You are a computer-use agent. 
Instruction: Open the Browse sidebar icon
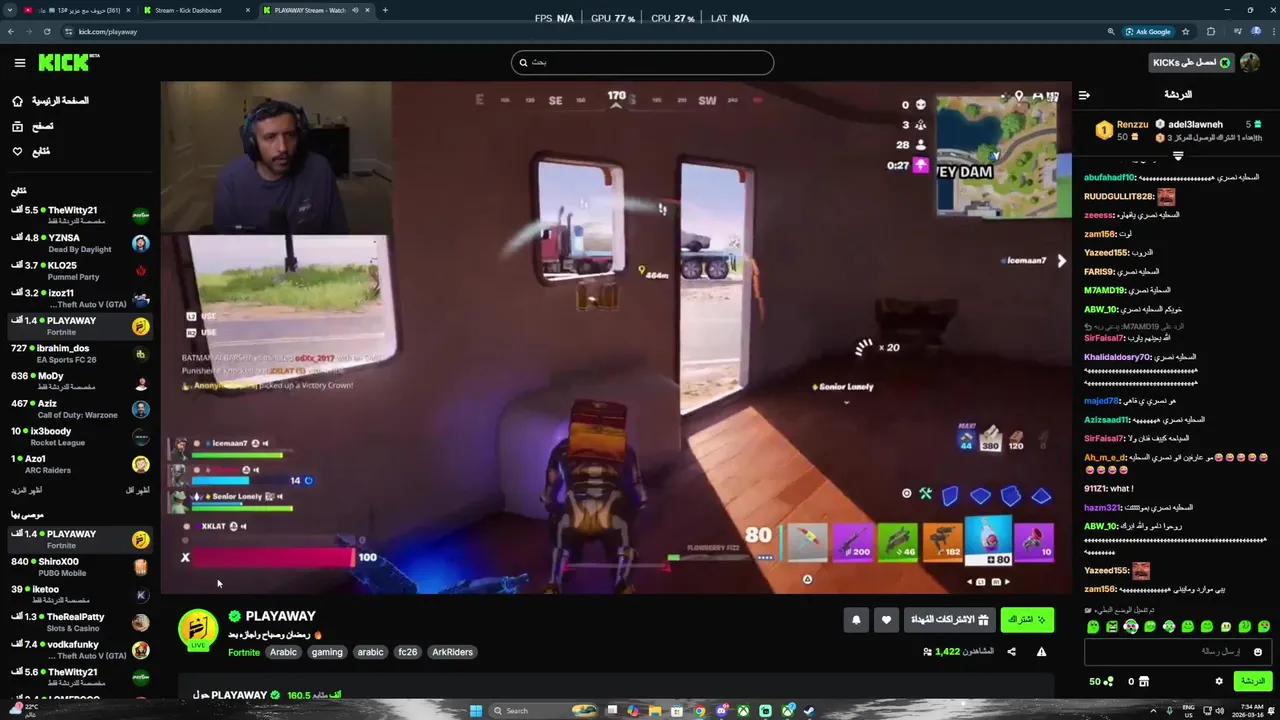(17, 126)
